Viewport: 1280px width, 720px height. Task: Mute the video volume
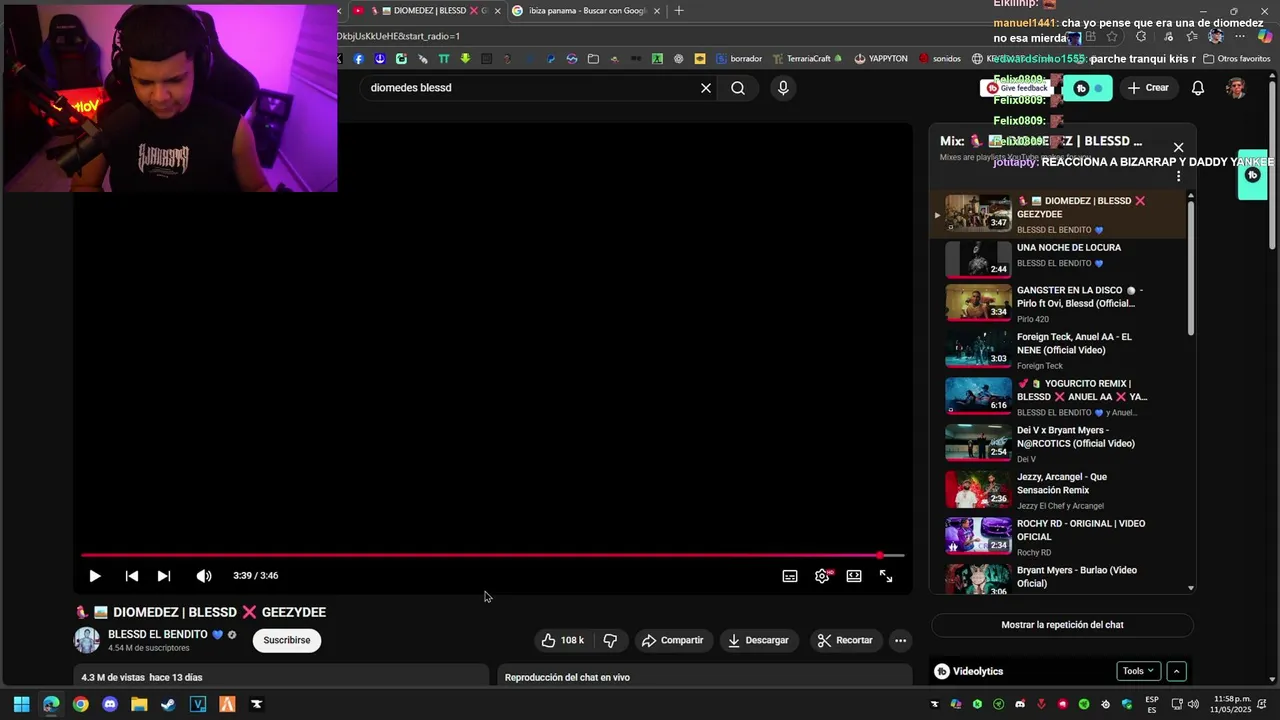point(204,576)
